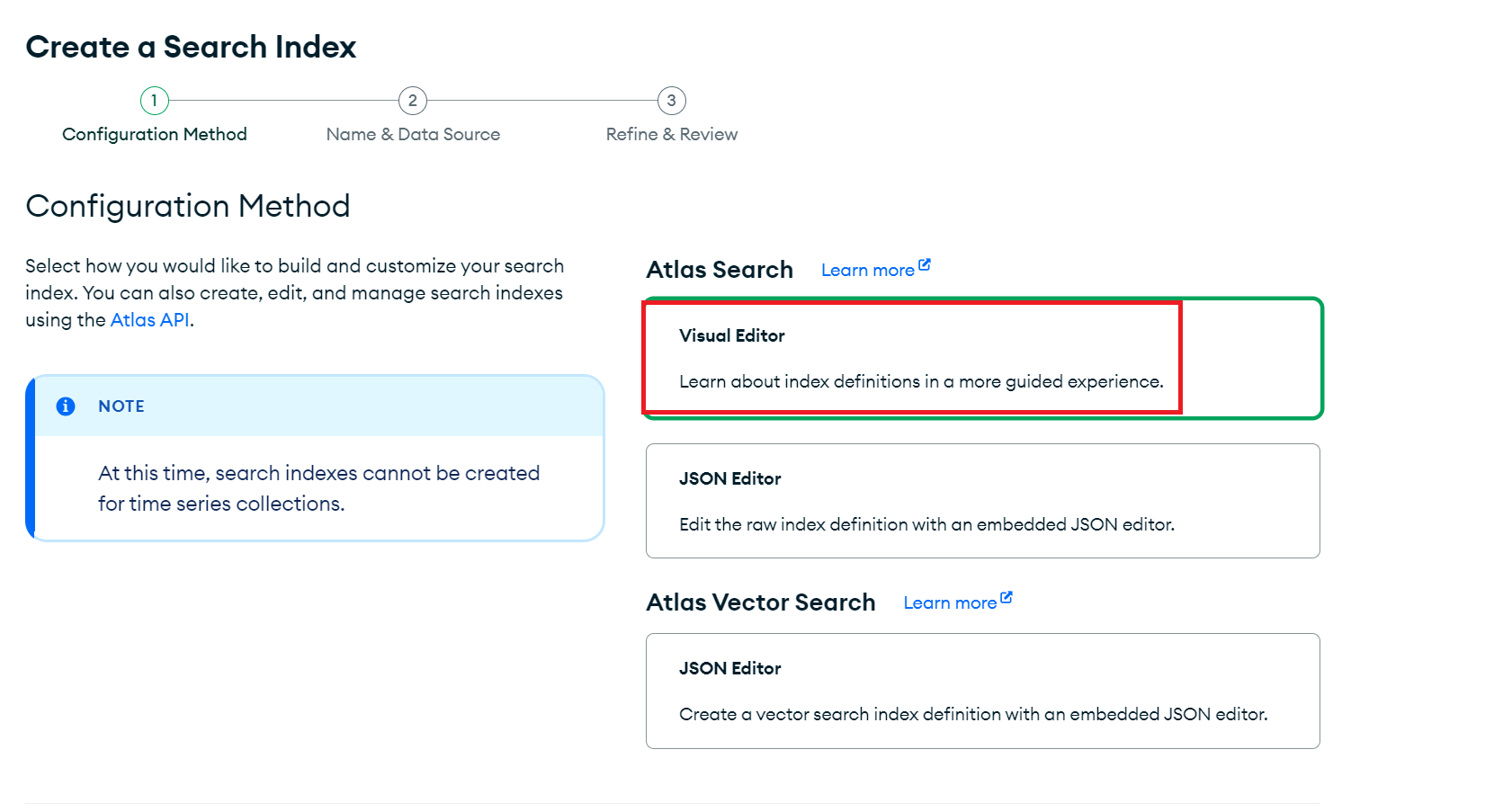Viewport: 1503px width, 812px height.
Task: Click the step 1 circle in the stepper
Action: (154, 101)
